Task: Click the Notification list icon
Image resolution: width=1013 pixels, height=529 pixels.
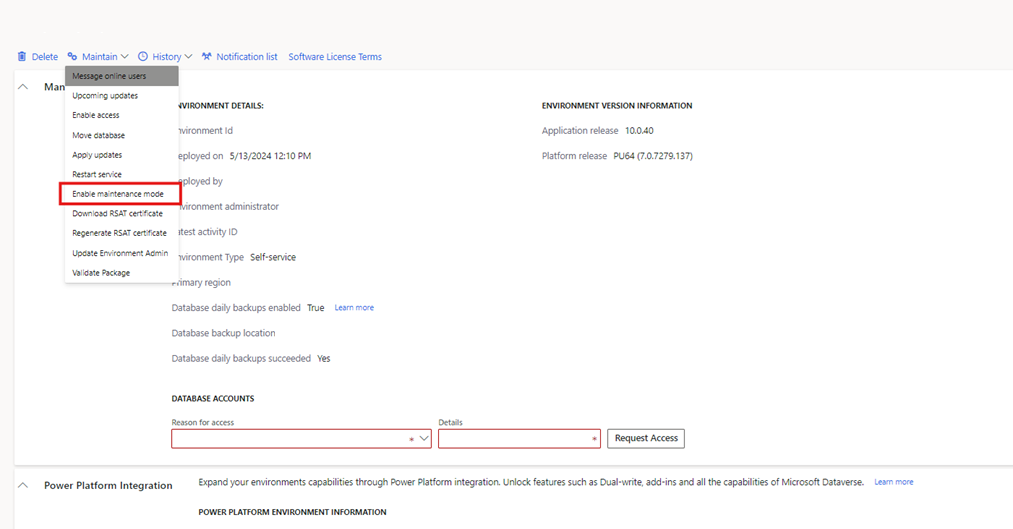Action: pos(207,57)
